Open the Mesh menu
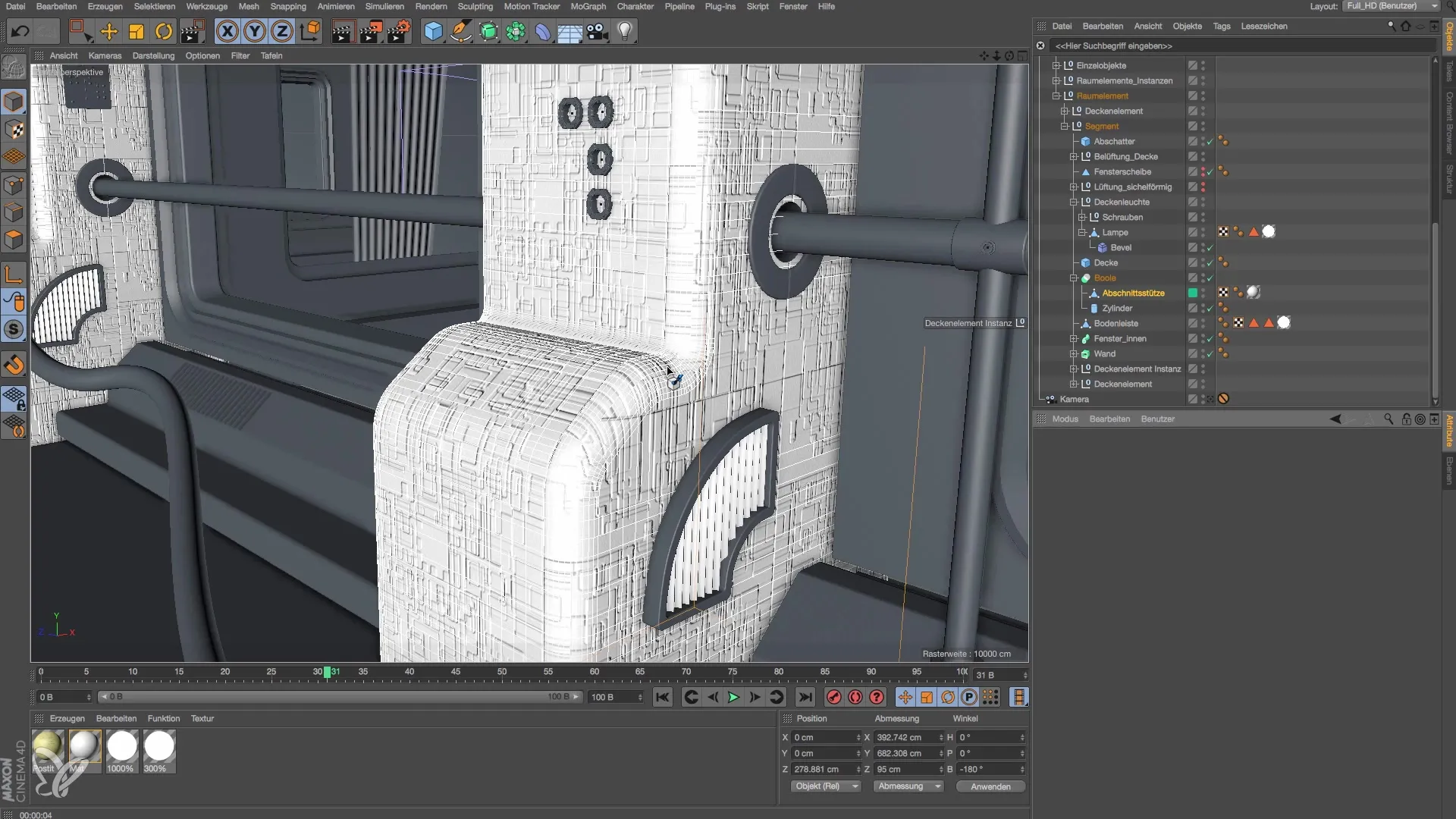Image resolution: width=1456 pixels, height=819 pixels. point(249,6)
